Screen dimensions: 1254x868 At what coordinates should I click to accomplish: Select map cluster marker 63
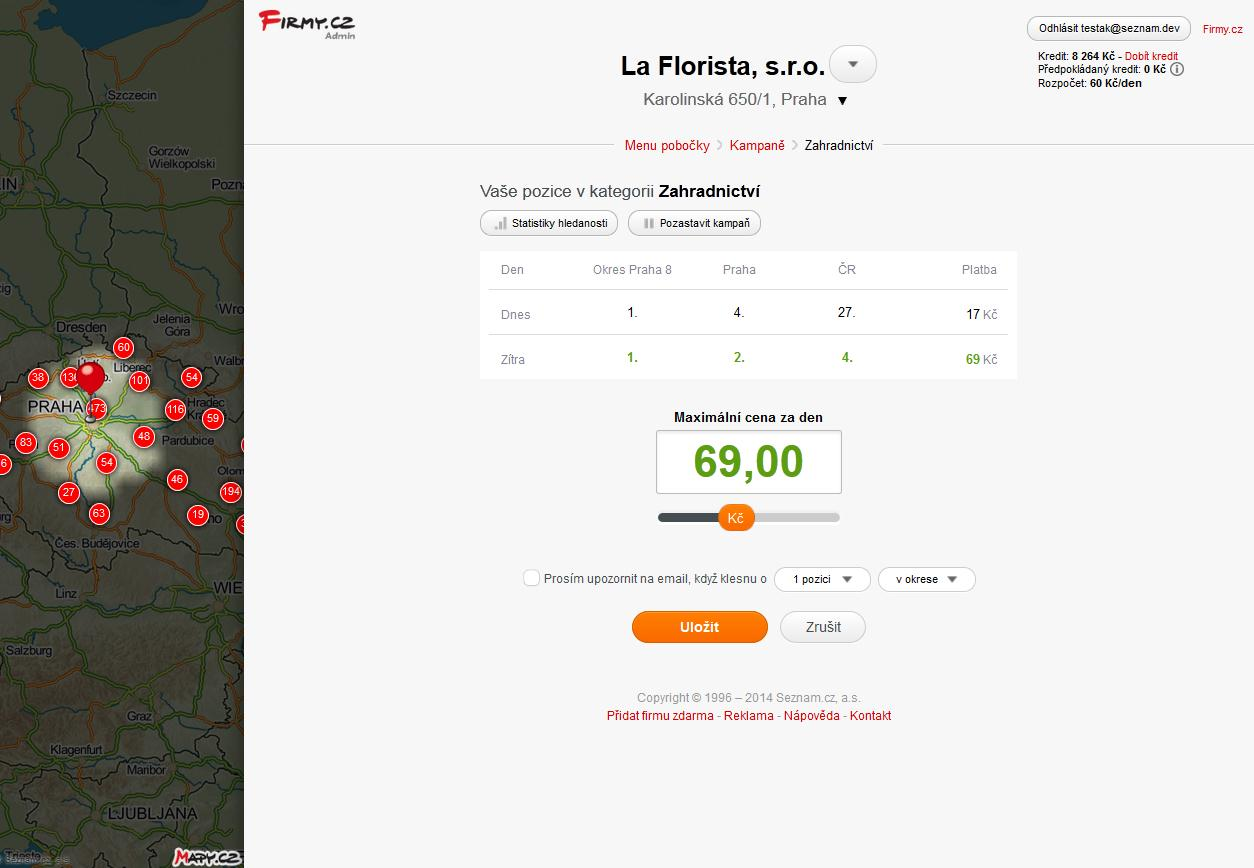[98, 514]
